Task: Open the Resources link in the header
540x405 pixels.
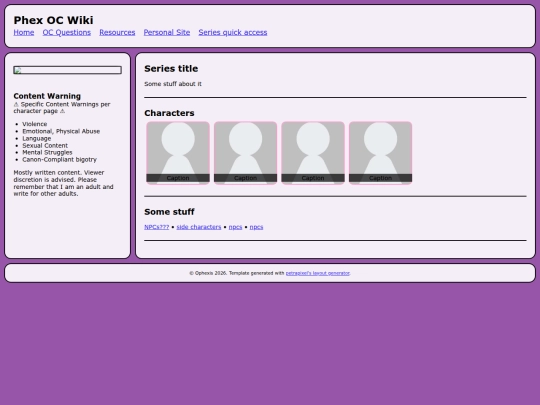Action: (x=117, y=32)
